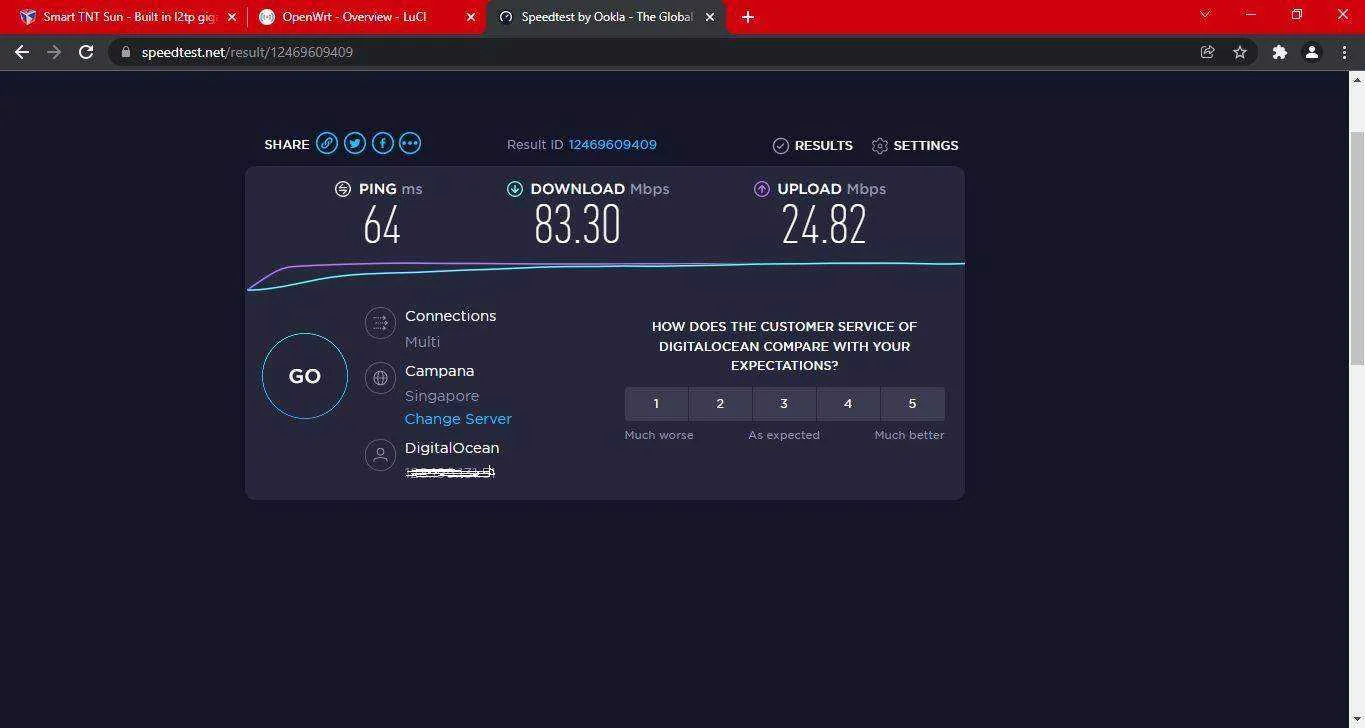This screenshot has height=728, width=1365.
Task: Close the Speedtest by Ookla tab
Action: [710, 17]
